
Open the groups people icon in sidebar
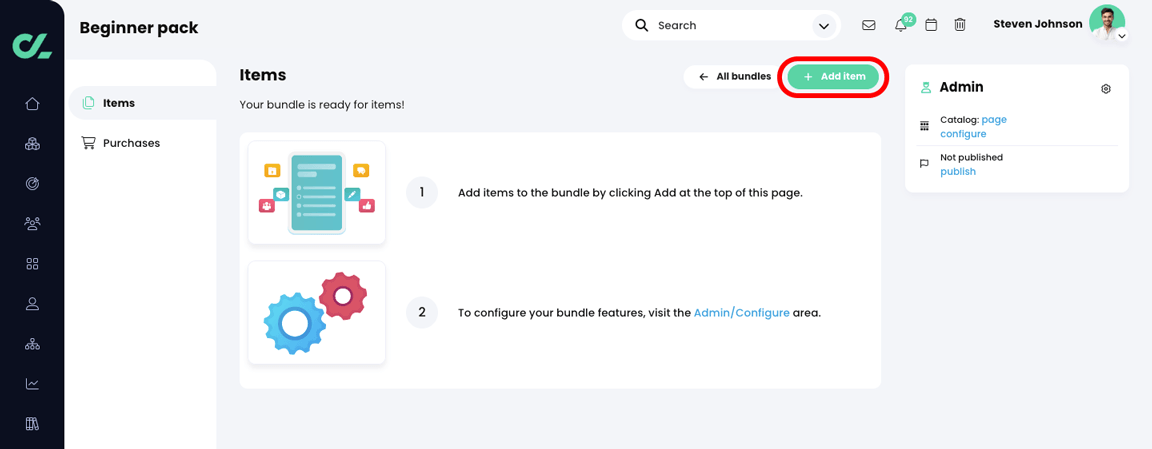click(x=32, y=223)
